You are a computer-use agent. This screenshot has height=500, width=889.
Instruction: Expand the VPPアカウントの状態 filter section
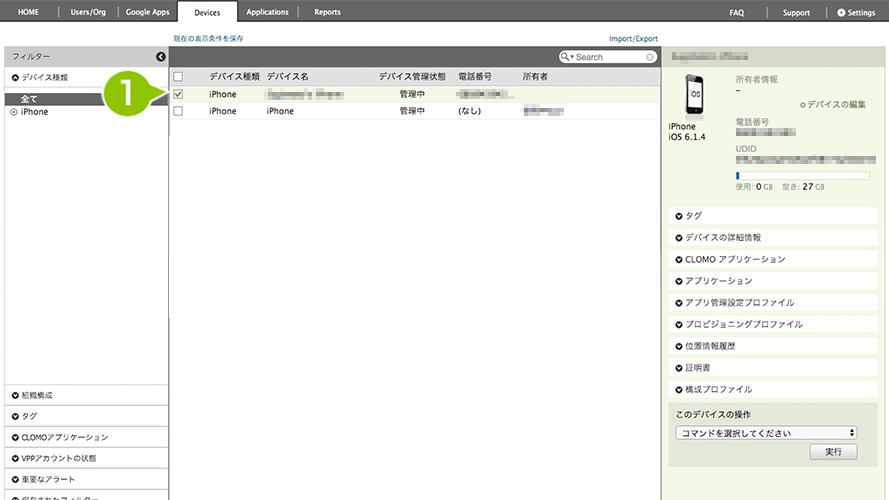pos(86,458)
